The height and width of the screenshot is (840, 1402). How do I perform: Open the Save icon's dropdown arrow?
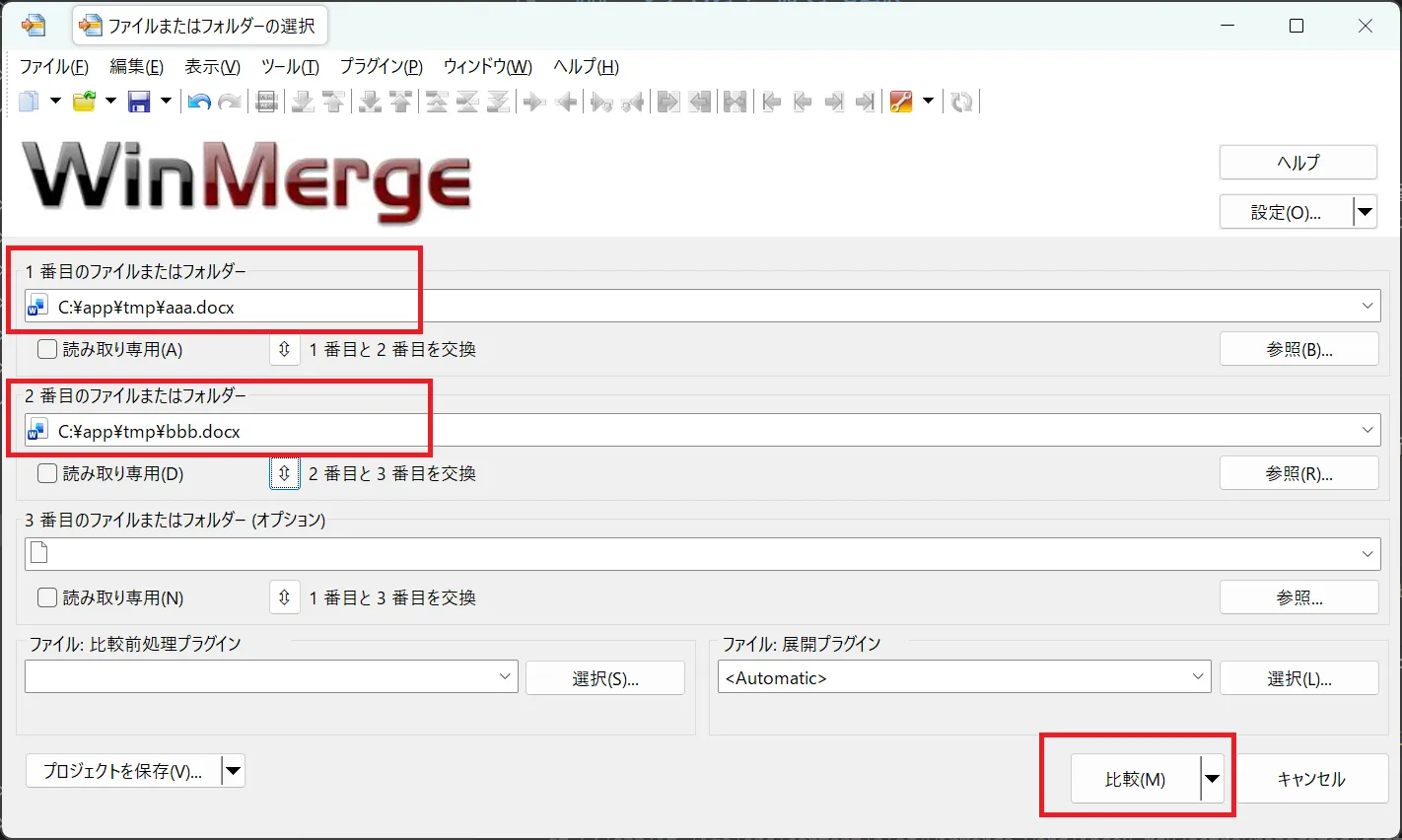[166, 102]
